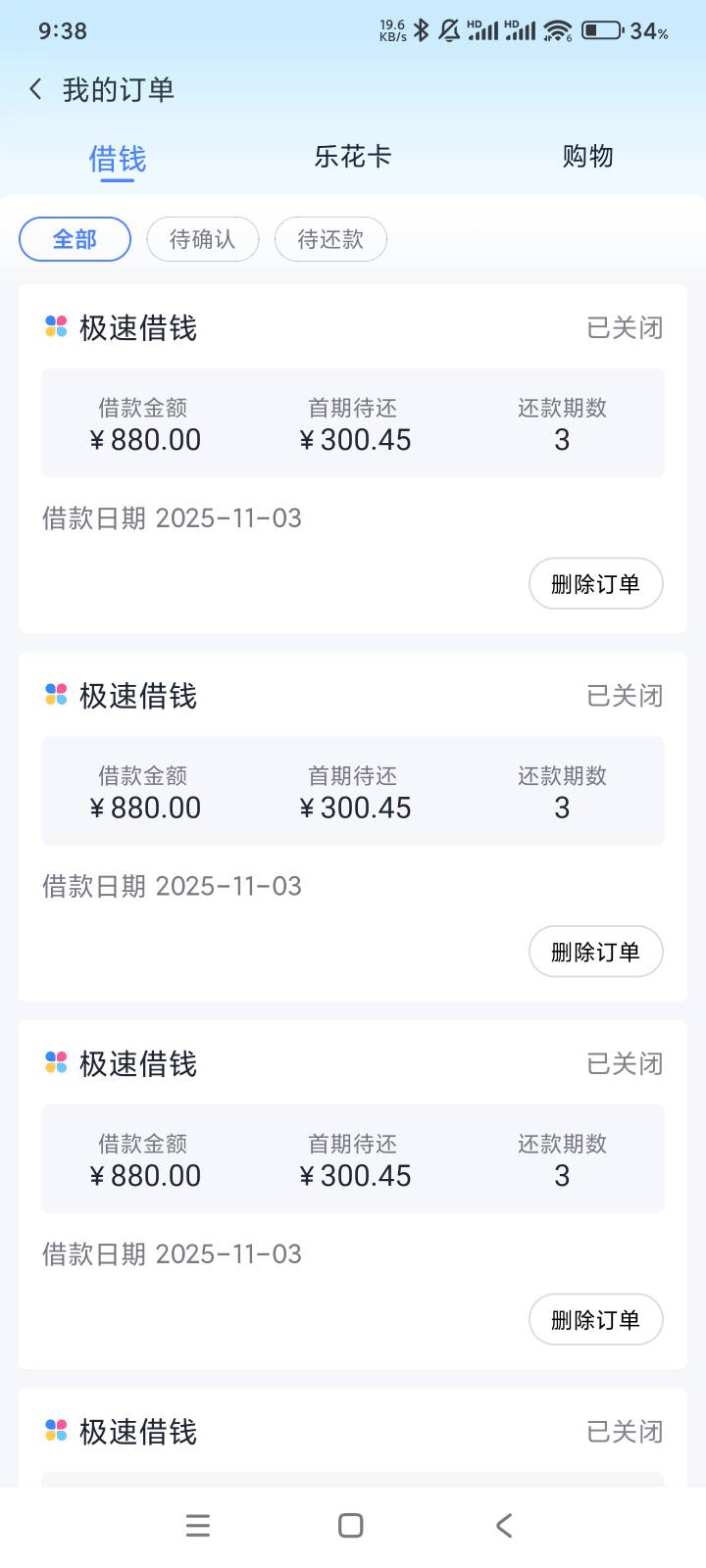
Task: Tap the back arrow beside 我的订单
Action: [36, 90]
